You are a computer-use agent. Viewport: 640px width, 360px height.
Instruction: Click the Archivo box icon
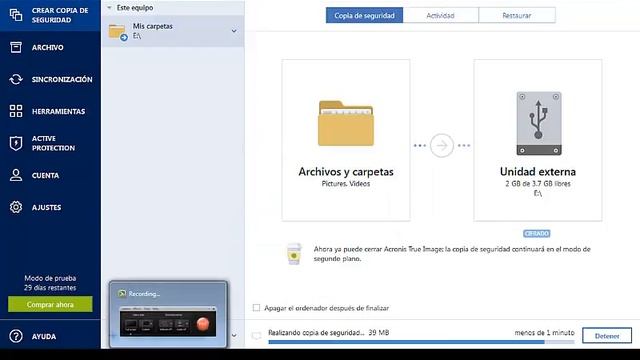(x=16, y=47)
